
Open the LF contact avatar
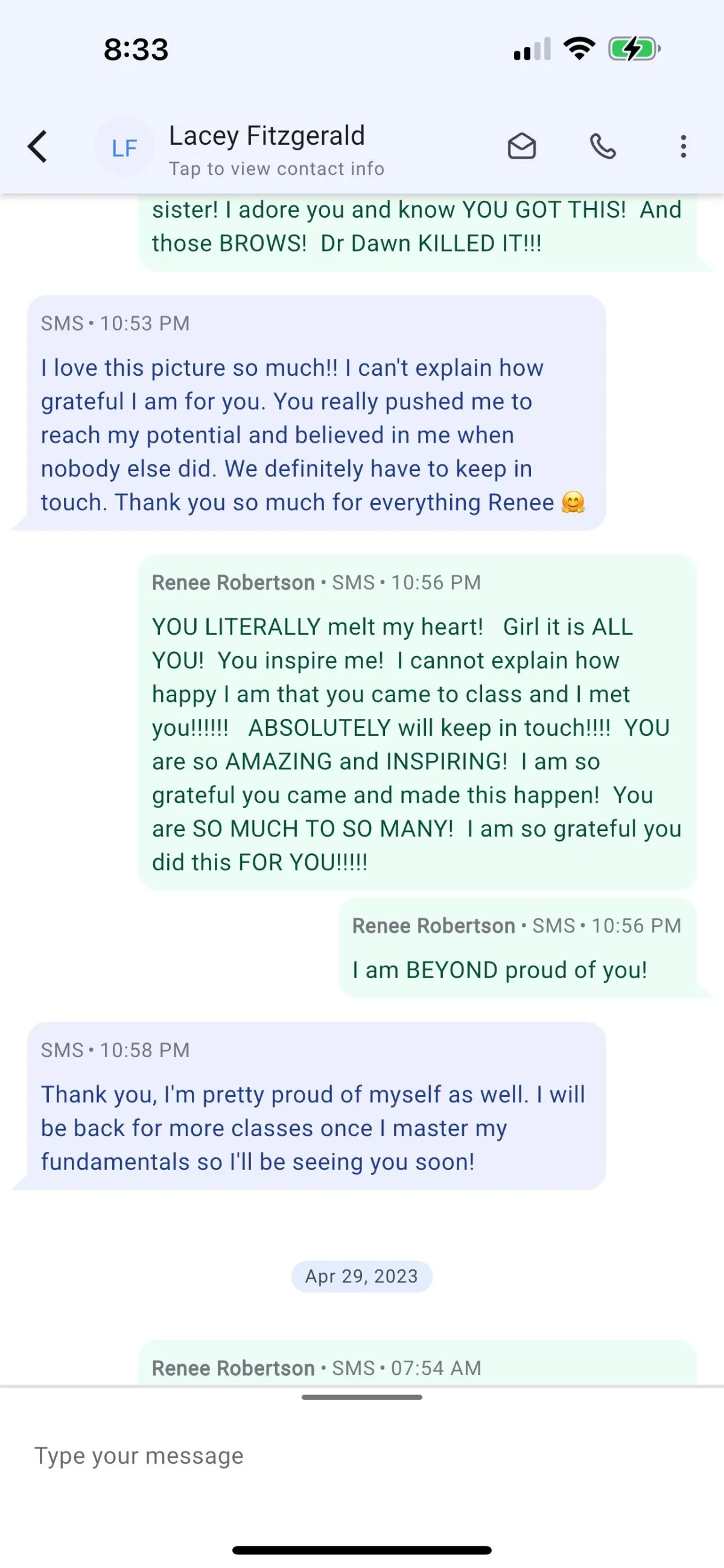pos(125,147)
